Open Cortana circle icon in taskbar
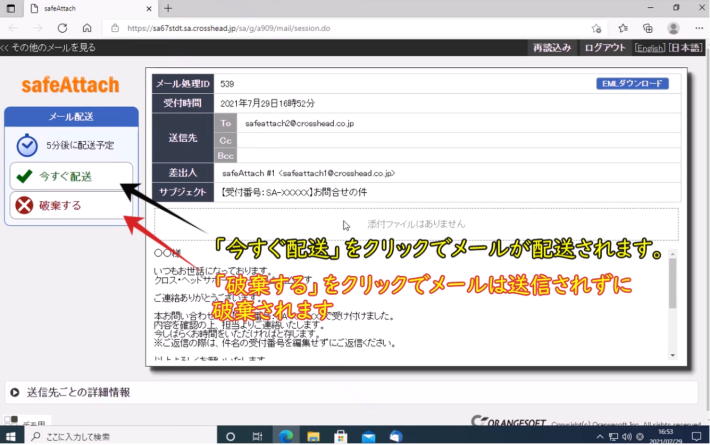Screen dimensions: 710x445 230,436
